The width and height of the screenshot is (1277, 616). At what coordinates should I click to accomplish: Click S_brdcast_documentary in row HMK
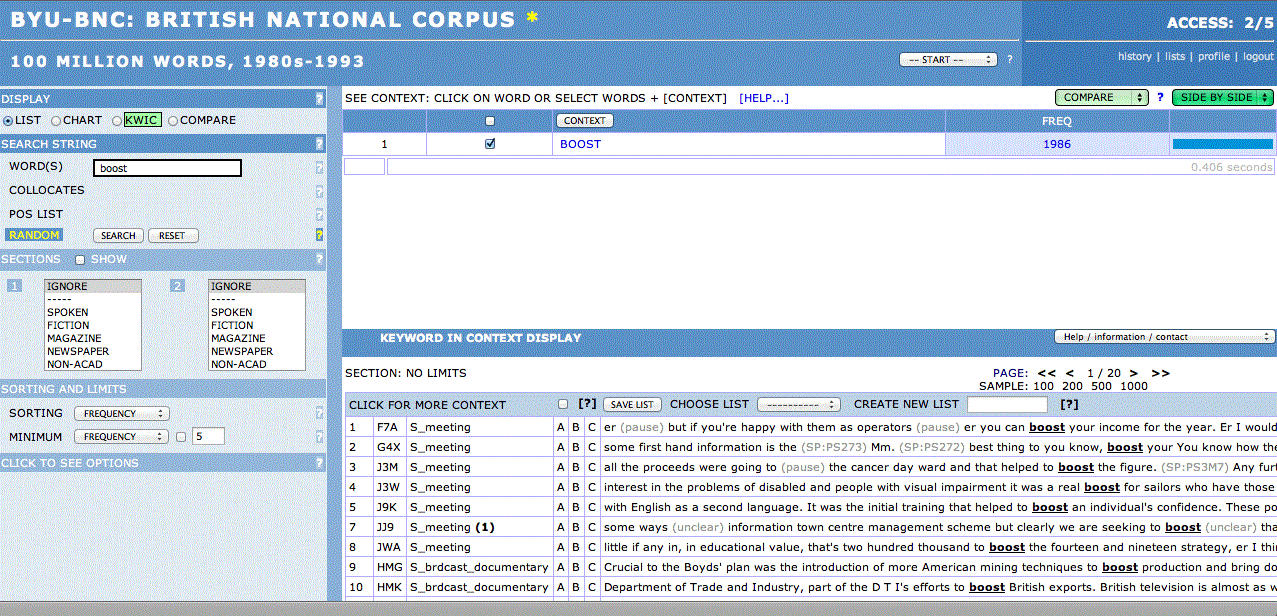pos(479,587)
